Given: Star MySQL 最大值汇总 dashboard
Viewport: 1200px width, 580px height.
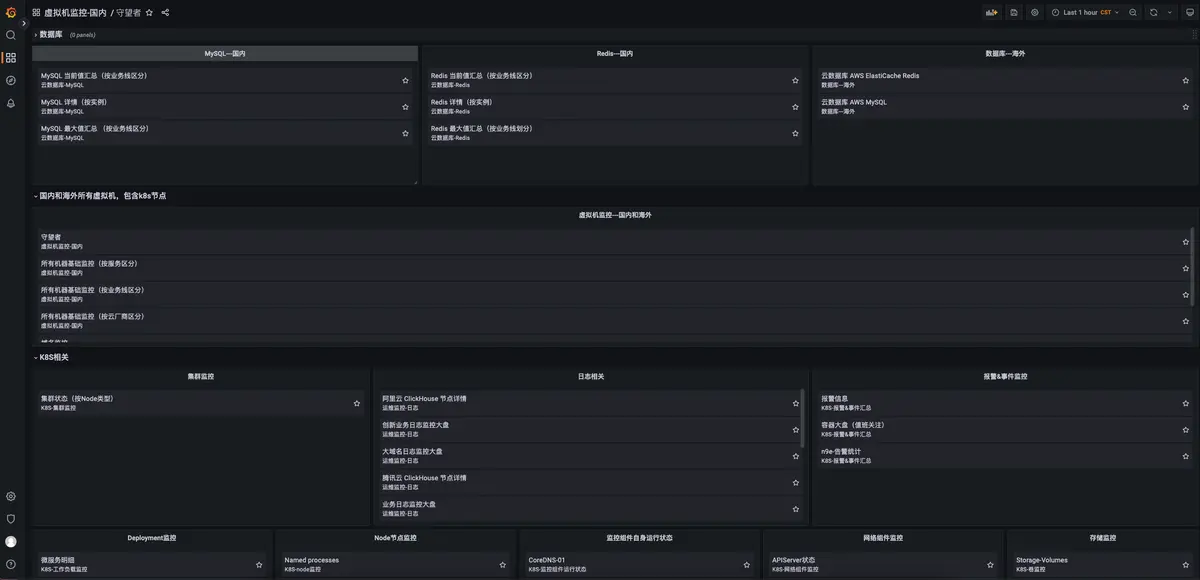Looking at the screenshot, I should pos(405,133).
